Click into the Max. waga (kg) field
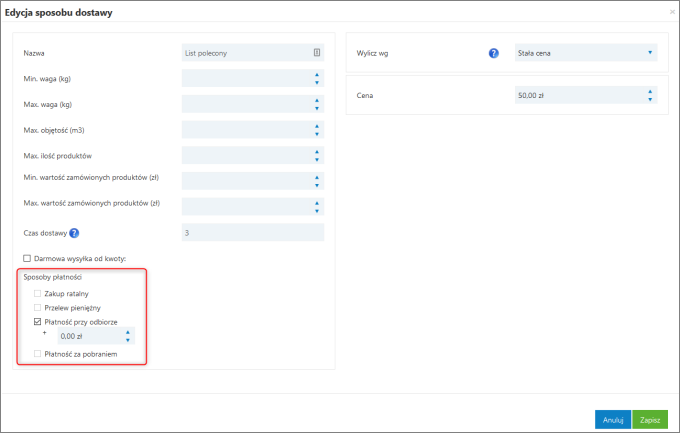The width and height of the screenshot is (680, 433). tap(253, 104)
